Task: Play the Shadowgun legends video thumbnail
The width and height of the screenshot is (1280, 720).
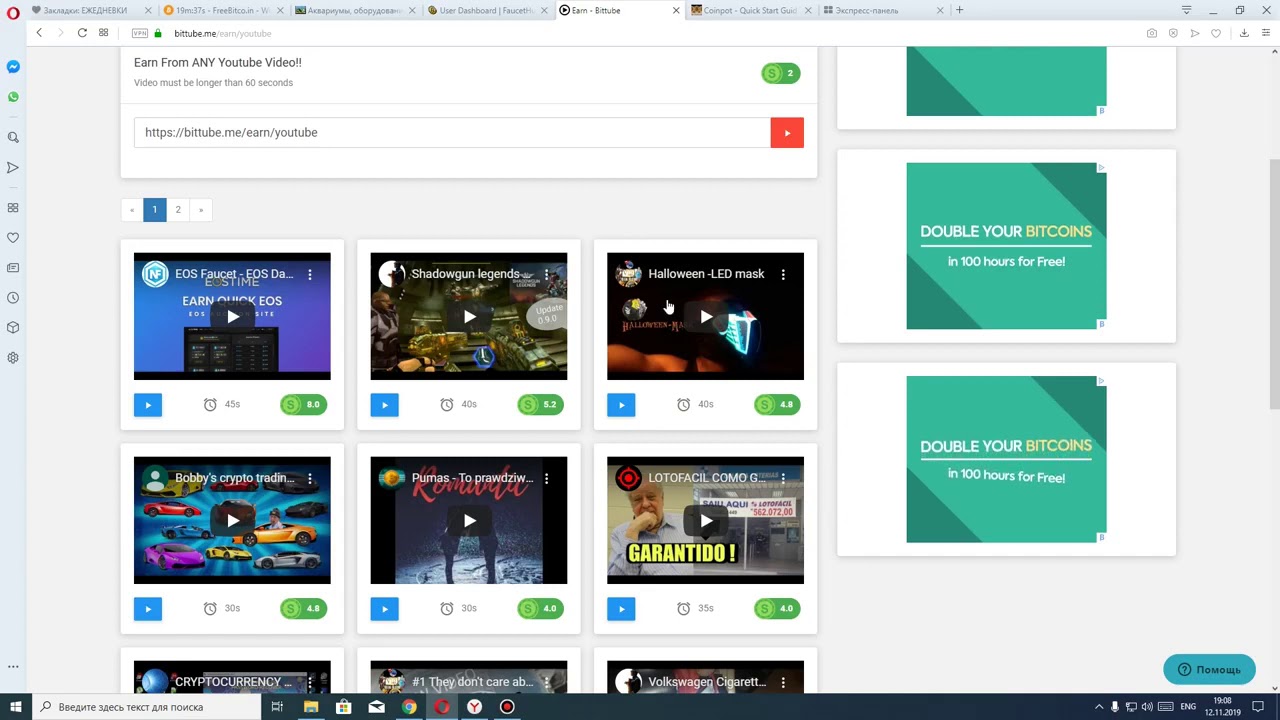Action: pyautogui.click(x=469, y=317)
